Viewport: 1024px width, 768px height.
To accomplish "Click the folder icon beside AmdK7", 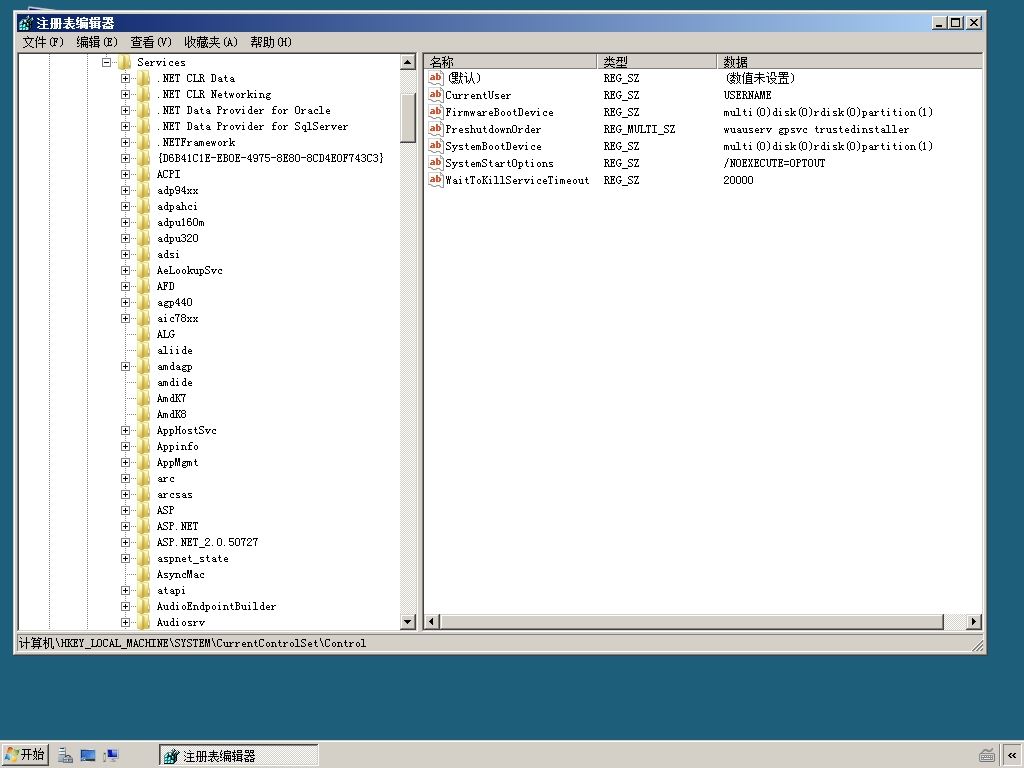I will [x=144, y=398].
